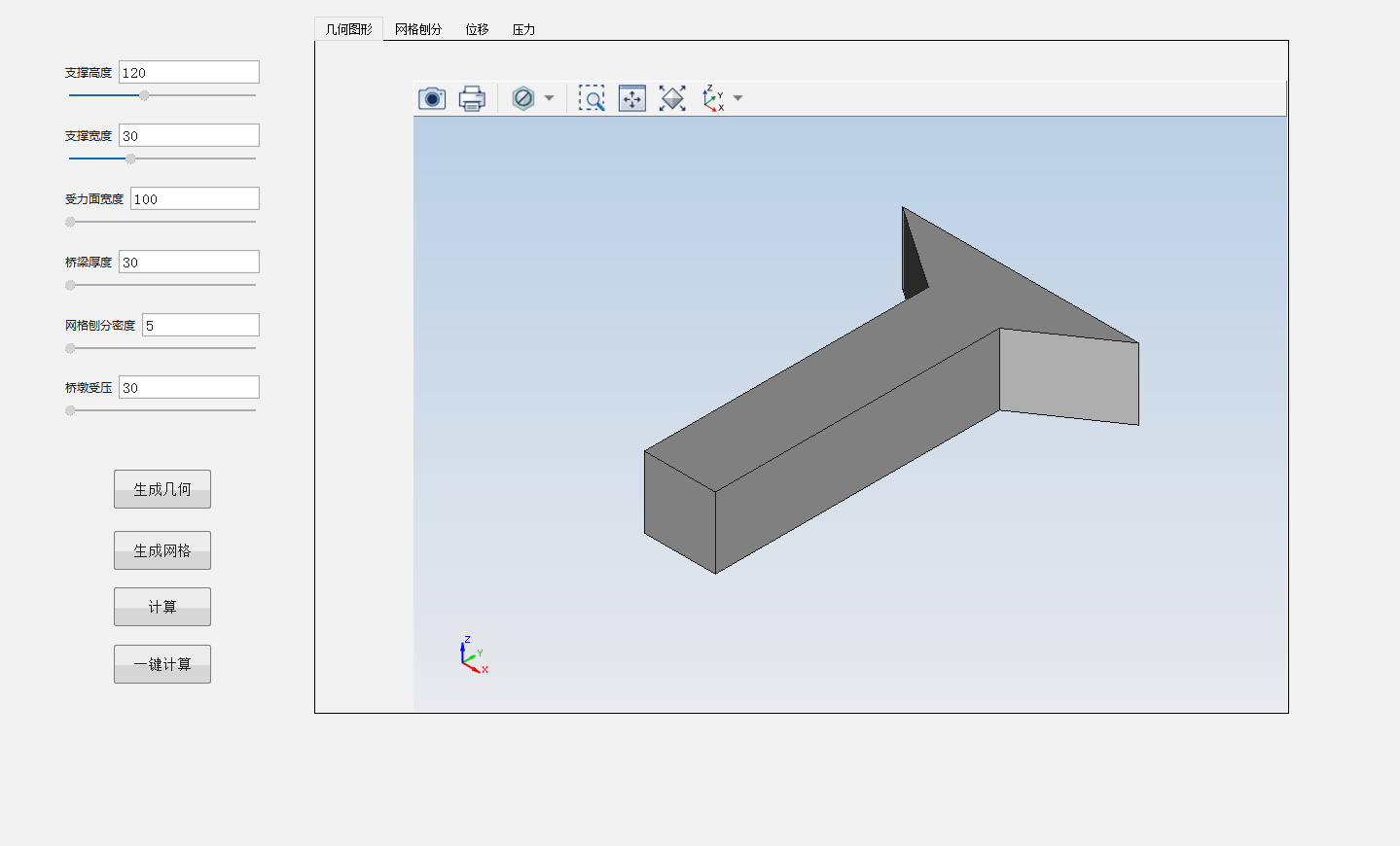This screenshot has height=846, width=1400.
Task: Click the 支撑宽度 input field
Action: 189,135
